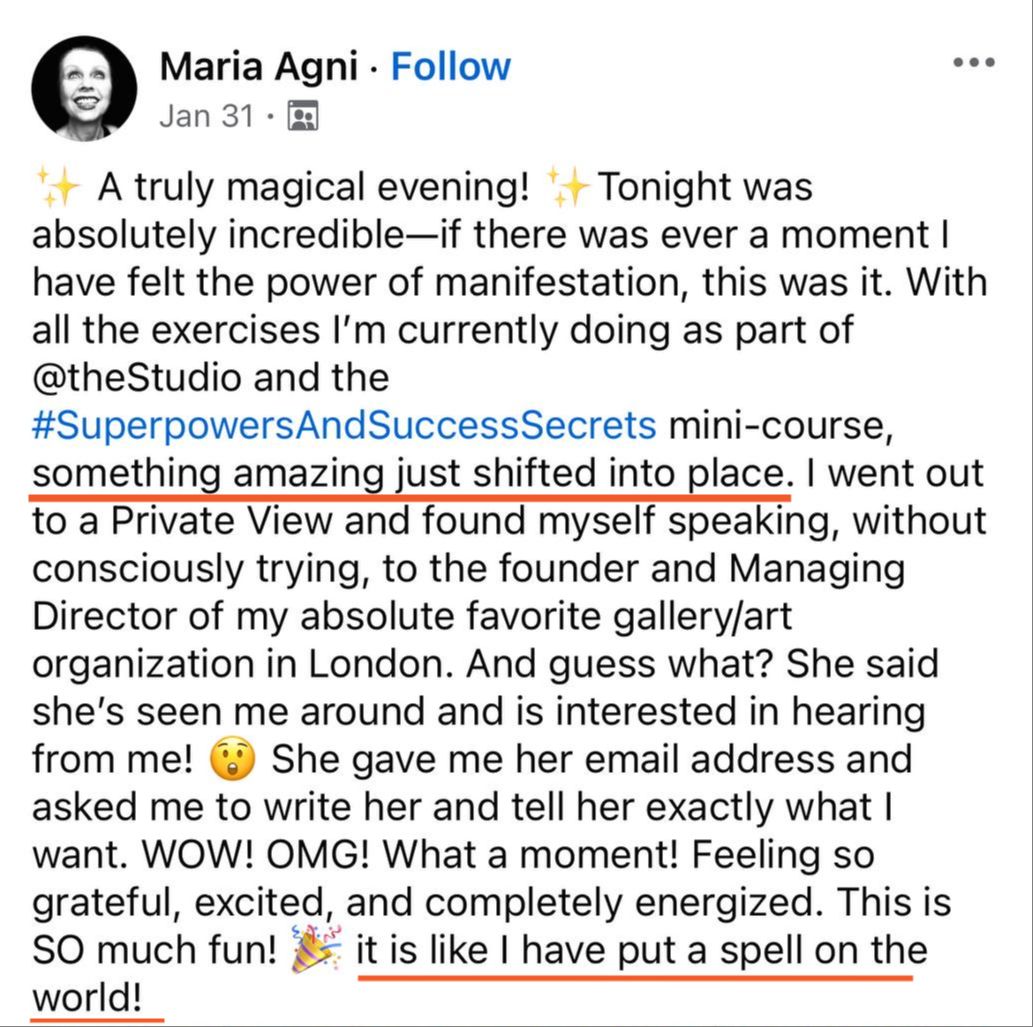Click the "A truly magical evening!" text
1033x1027 pixels.
(313, 187)
